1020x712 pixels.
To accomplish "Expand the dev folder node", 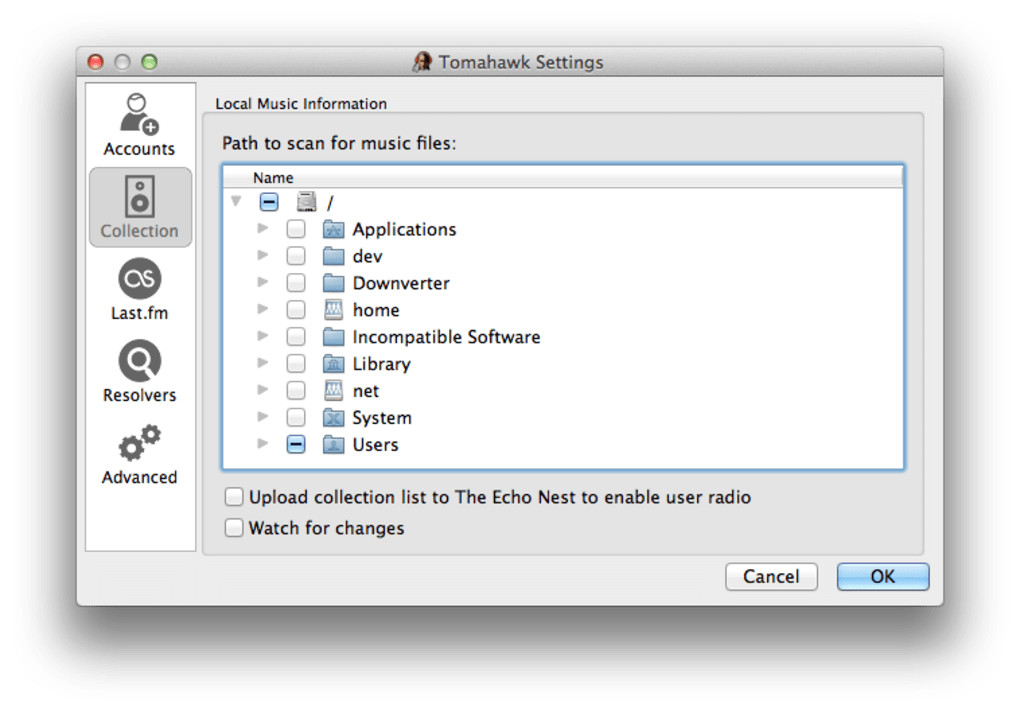I will click(x=263, y=255).
